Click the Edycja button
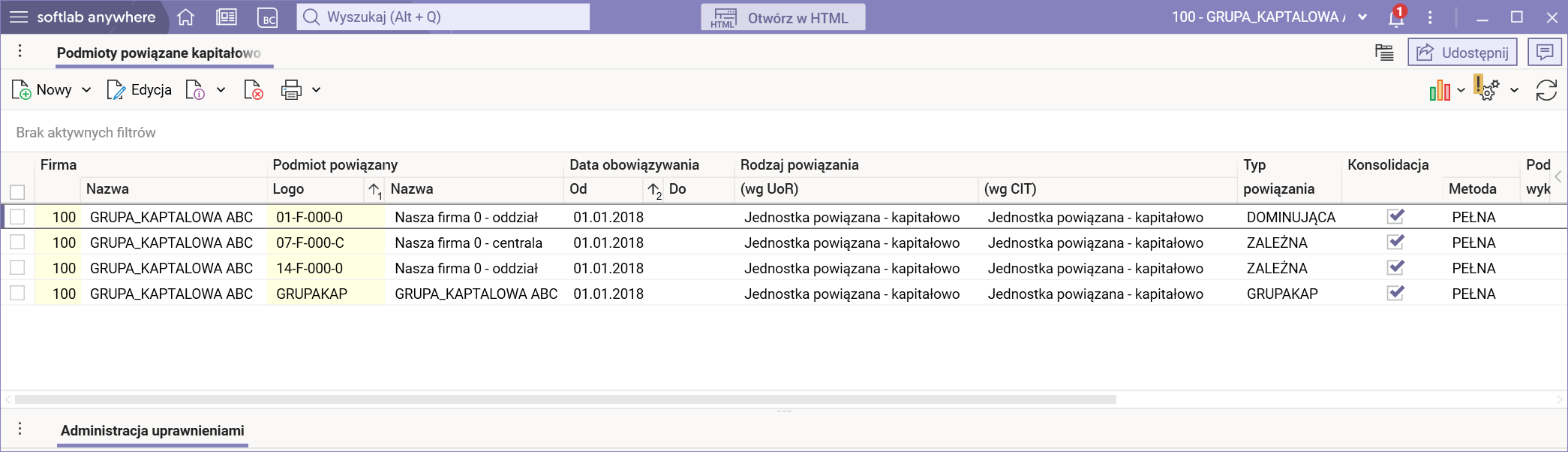 point(140,90)
